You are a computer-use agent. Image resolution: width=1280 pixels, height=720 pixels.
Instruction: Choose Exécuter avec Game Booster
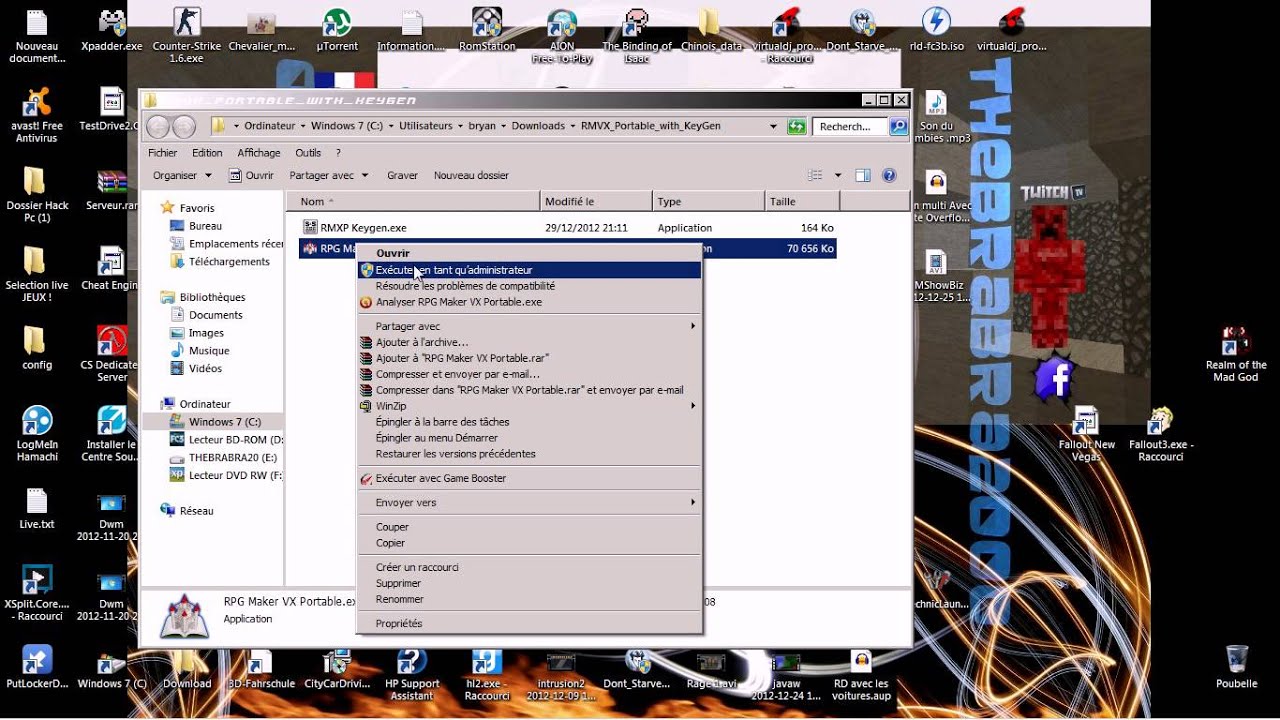530,478
